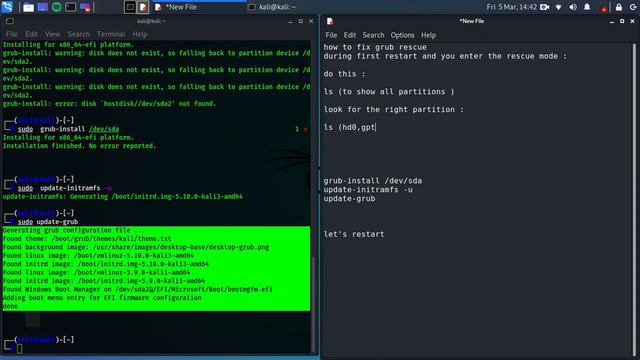Open the terminal Help menu
Image resolution: width=640 pixels, height=360 pixels.
[x=140, y=34]
